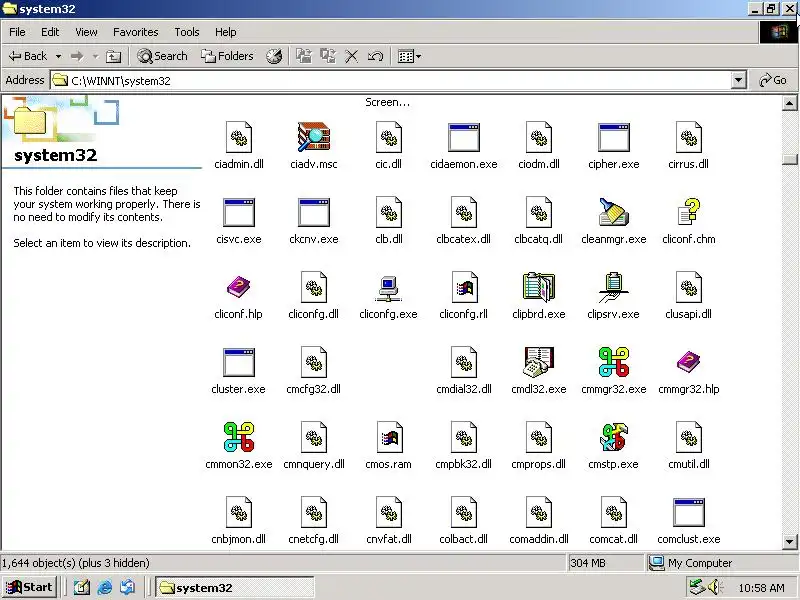The image size is (800, 600).
Task: Click the Undo toolbar icon
Action: [x=375, y=56]
